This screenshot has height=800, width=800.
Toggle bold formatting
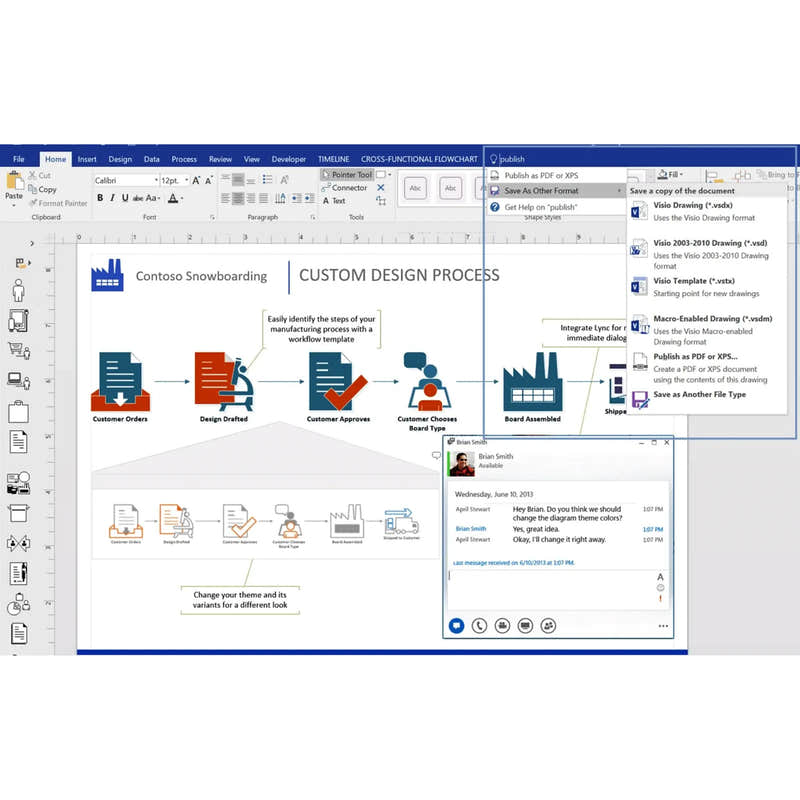[99, 199]
